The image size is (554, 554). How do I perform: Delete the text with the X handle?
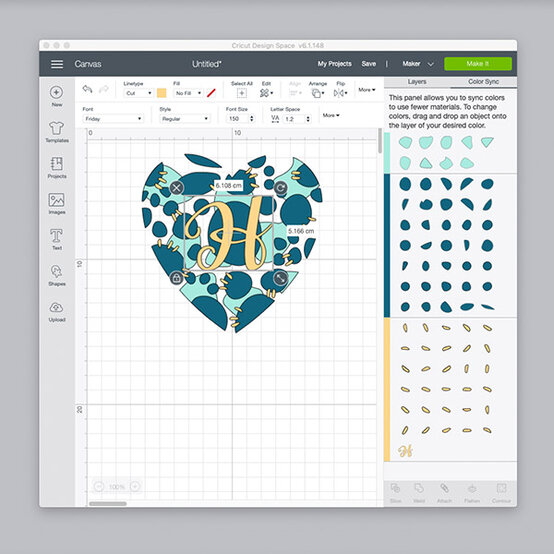pyautogui.click(x=176, y=188)
